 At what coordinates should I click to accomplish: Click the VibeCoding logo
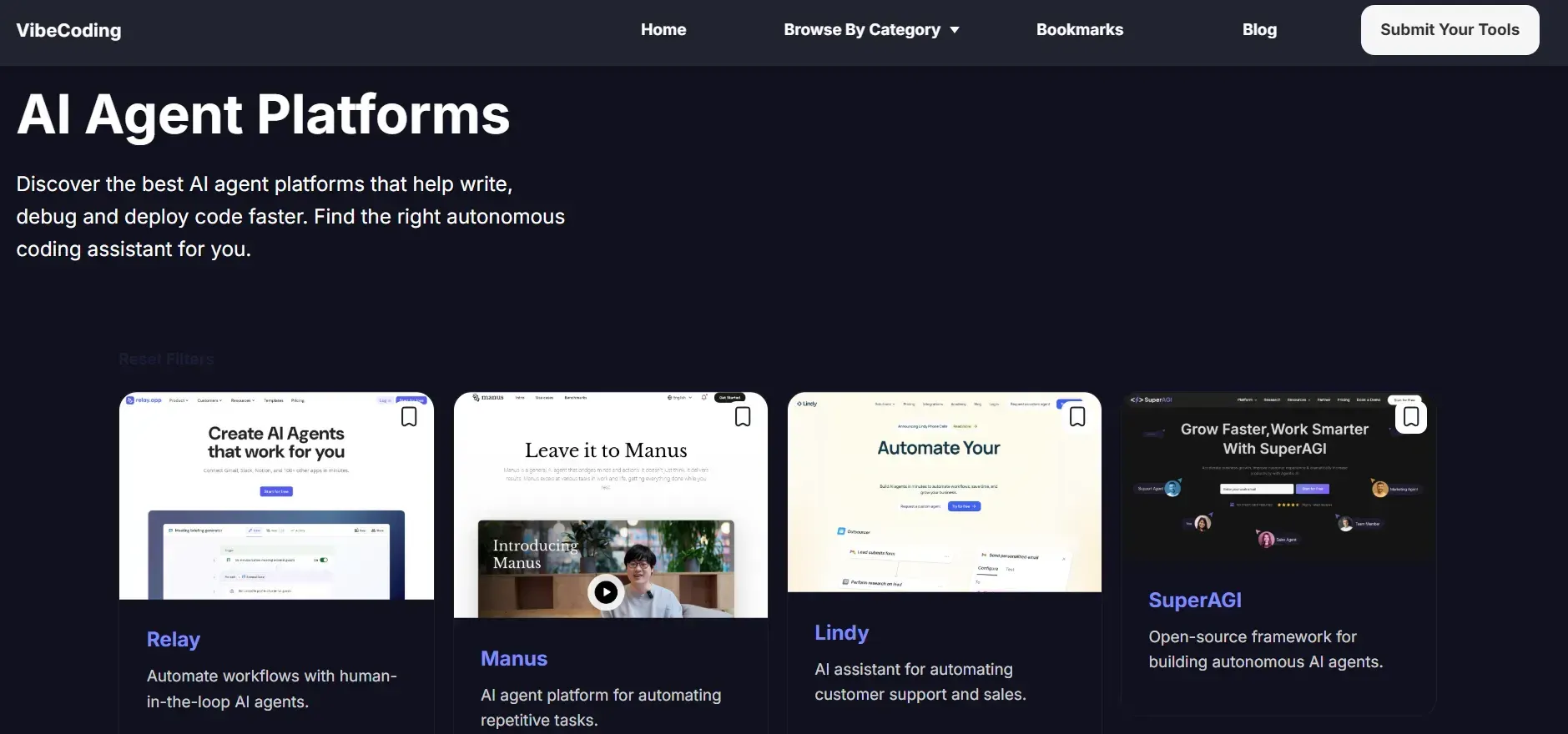[x=68, y=31]
